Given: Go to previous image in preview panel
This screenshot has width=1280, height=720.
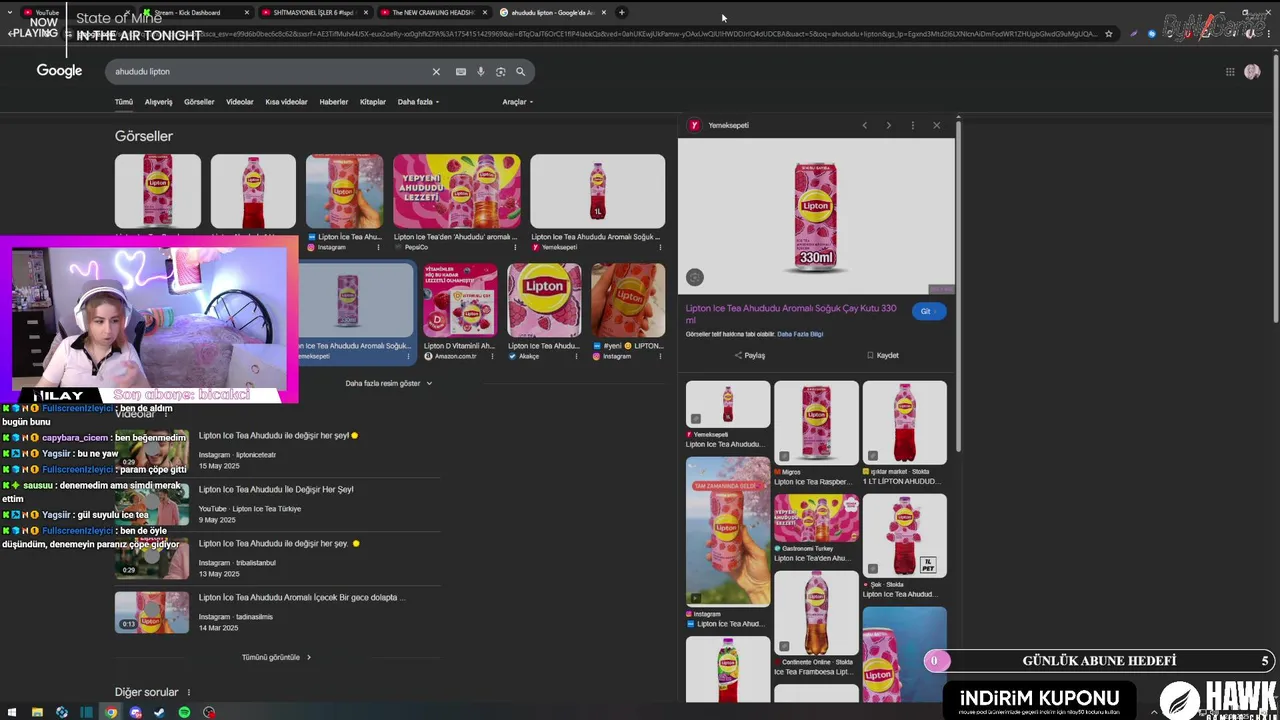Looking at the screenshot, I should click(865, 125).
